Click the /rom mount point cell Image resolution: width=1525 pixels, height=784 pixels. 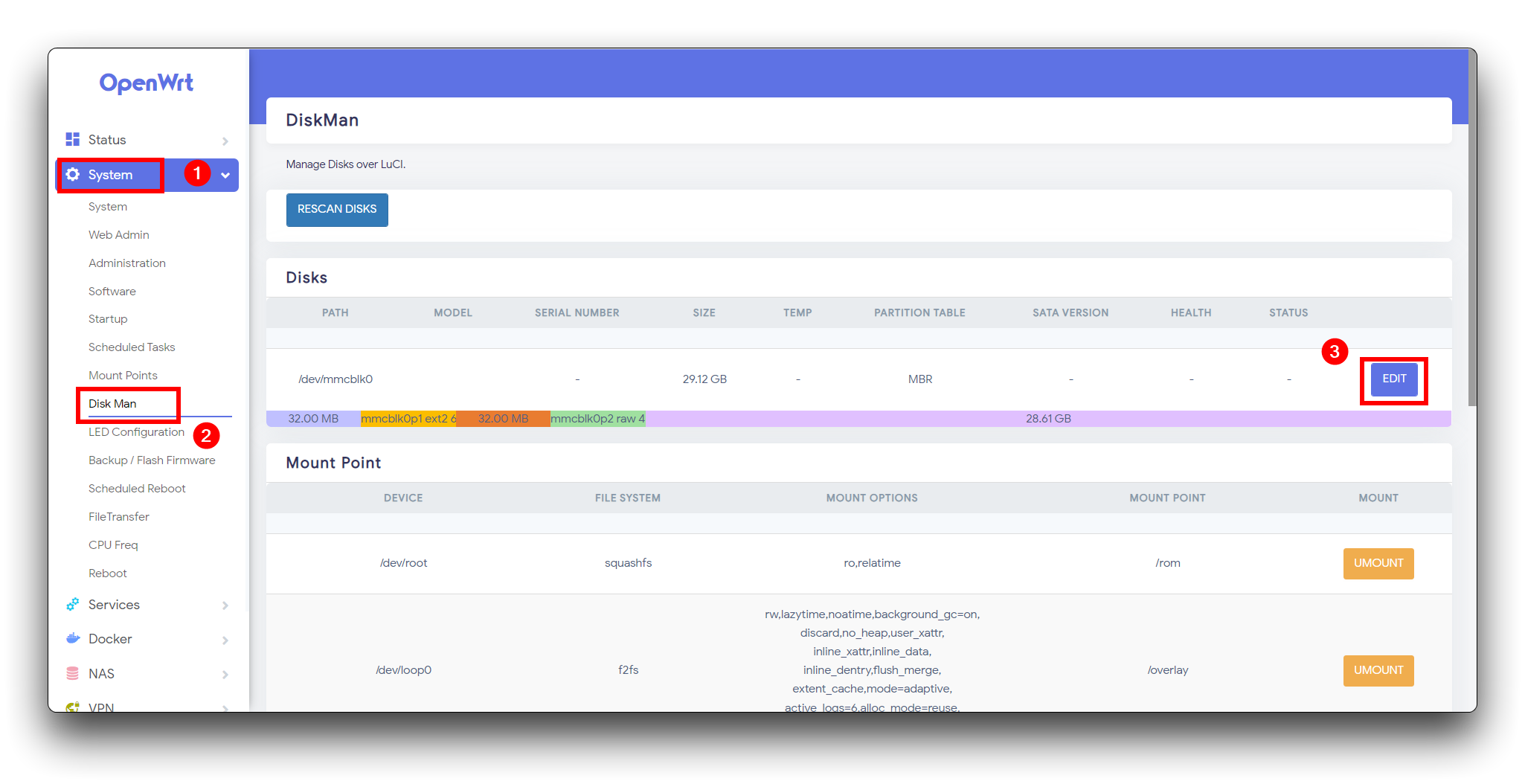point(1168,563)
